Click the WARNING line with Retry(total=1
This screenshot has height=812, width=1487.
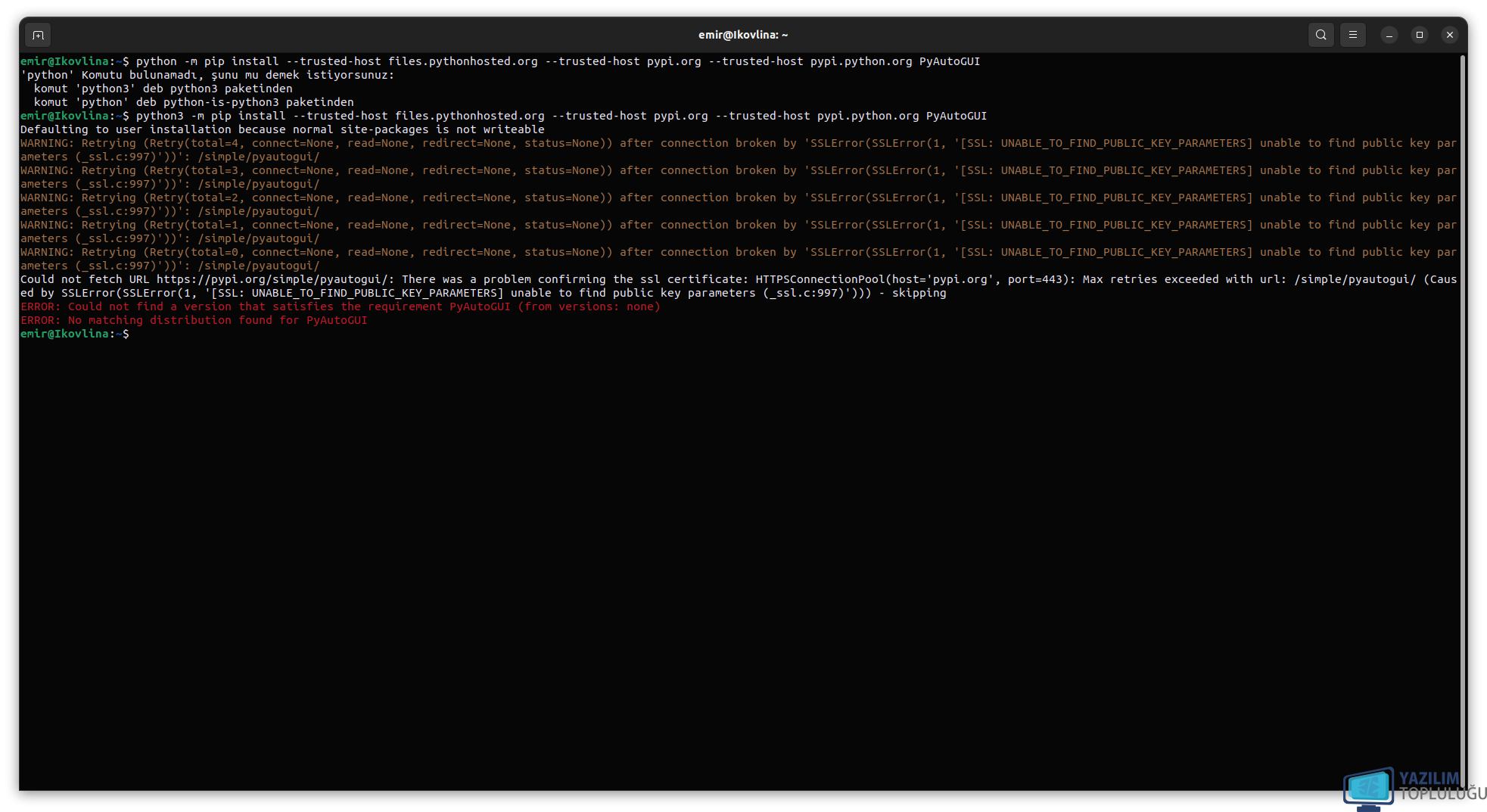point(739,232)
